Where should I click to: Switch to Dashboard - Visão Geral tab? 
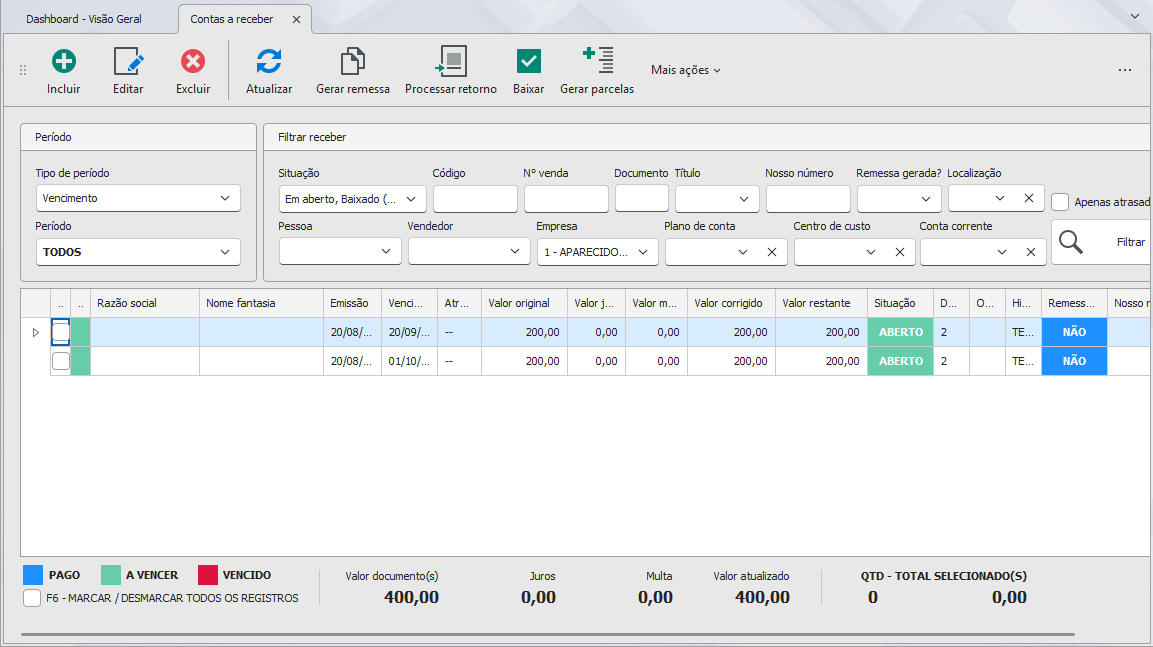[84, 19]
